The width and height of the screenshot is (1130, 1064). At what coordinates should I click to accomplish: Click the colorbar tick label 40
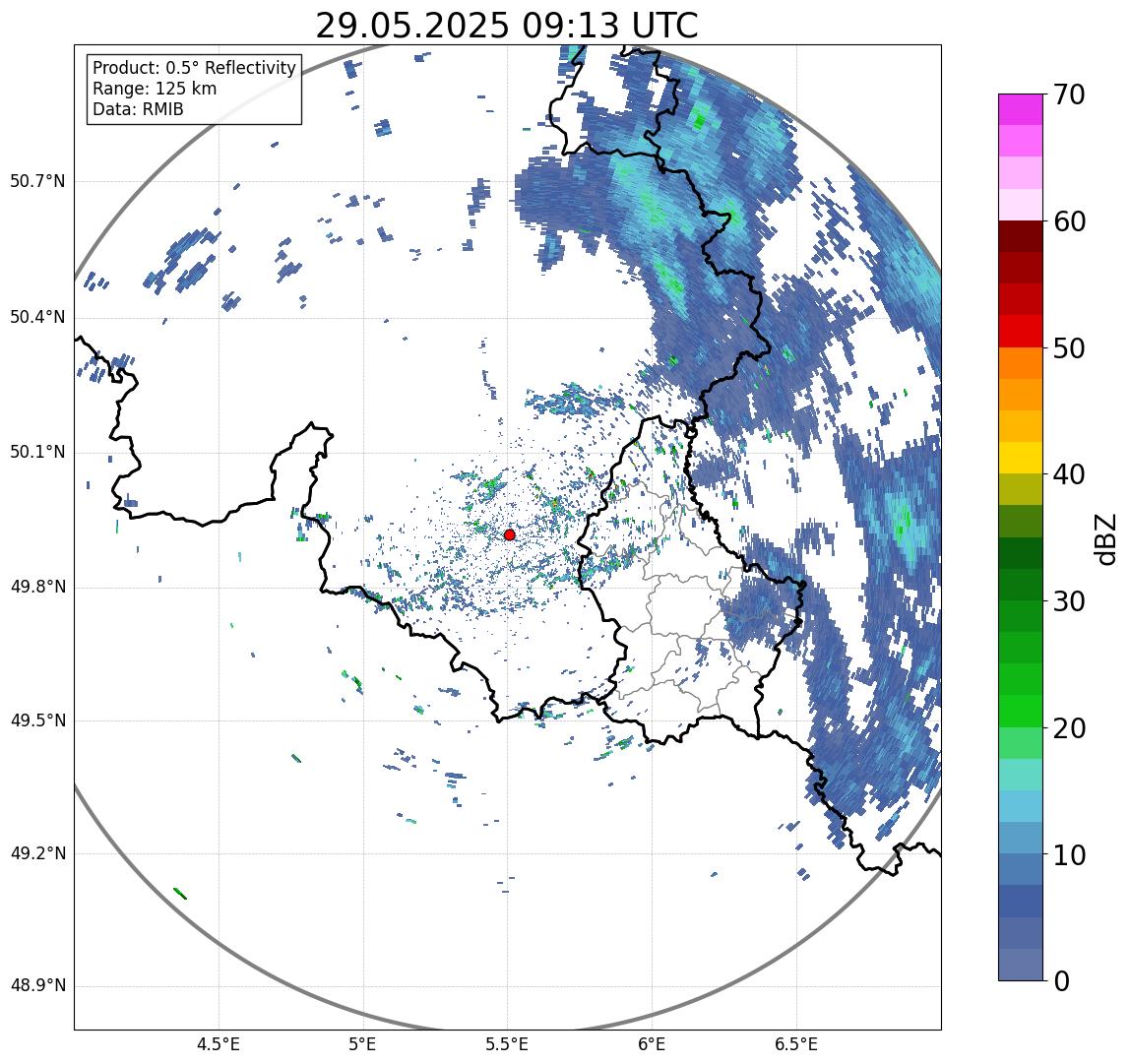[1068, 474]
